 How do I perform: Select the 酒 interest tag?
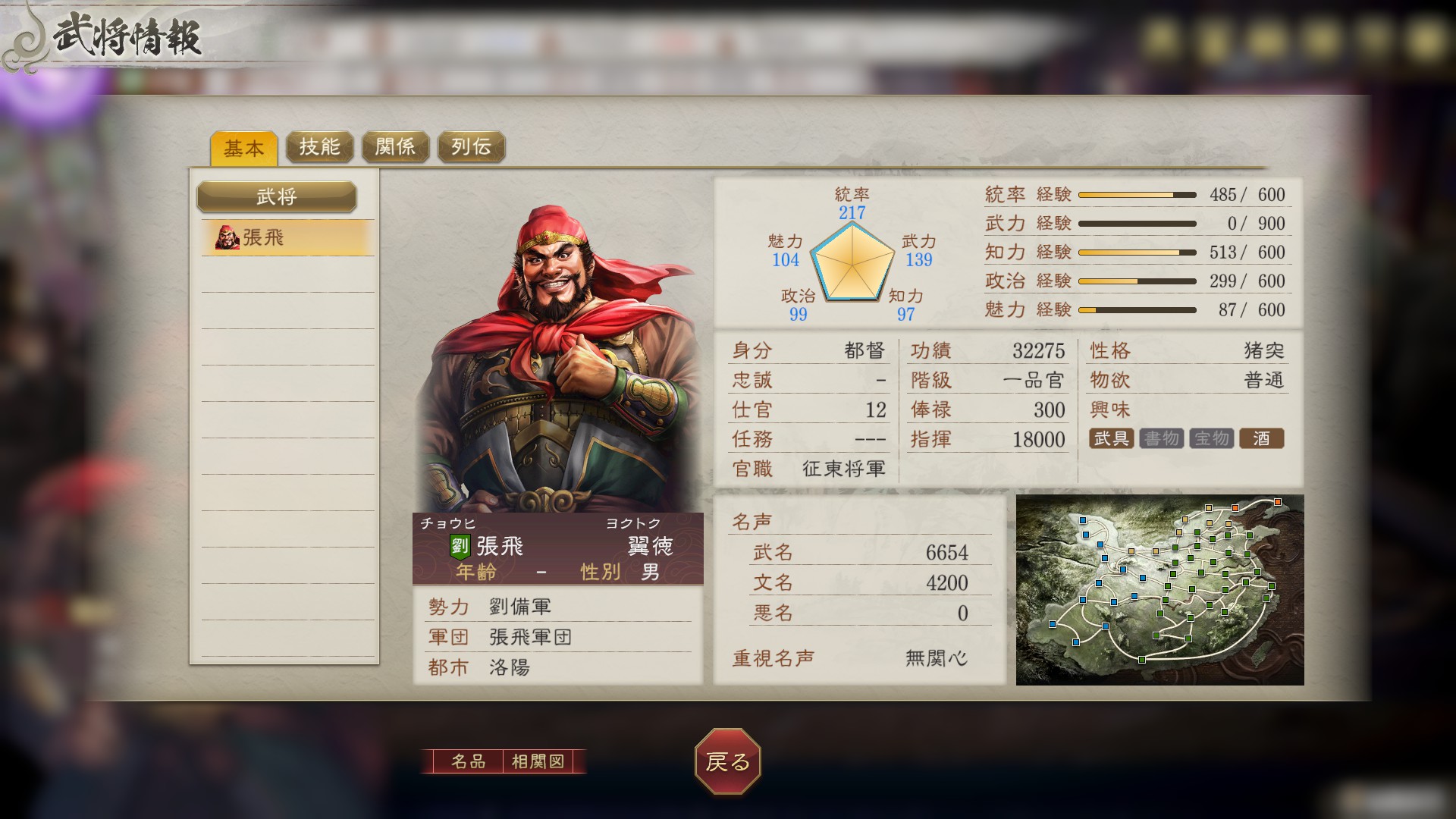click(x=1261, y=438)
